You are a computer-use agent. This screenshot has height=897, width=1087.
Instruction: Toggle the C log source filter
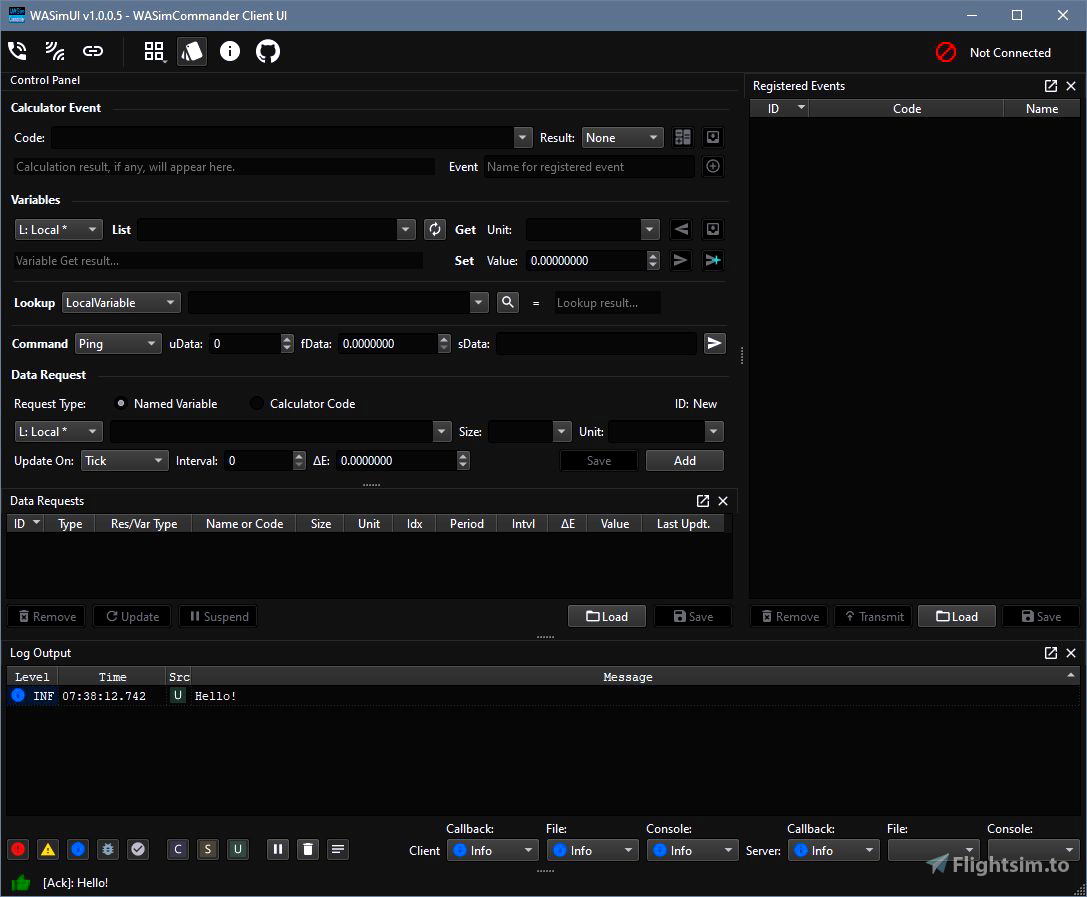tap(178, 849)
